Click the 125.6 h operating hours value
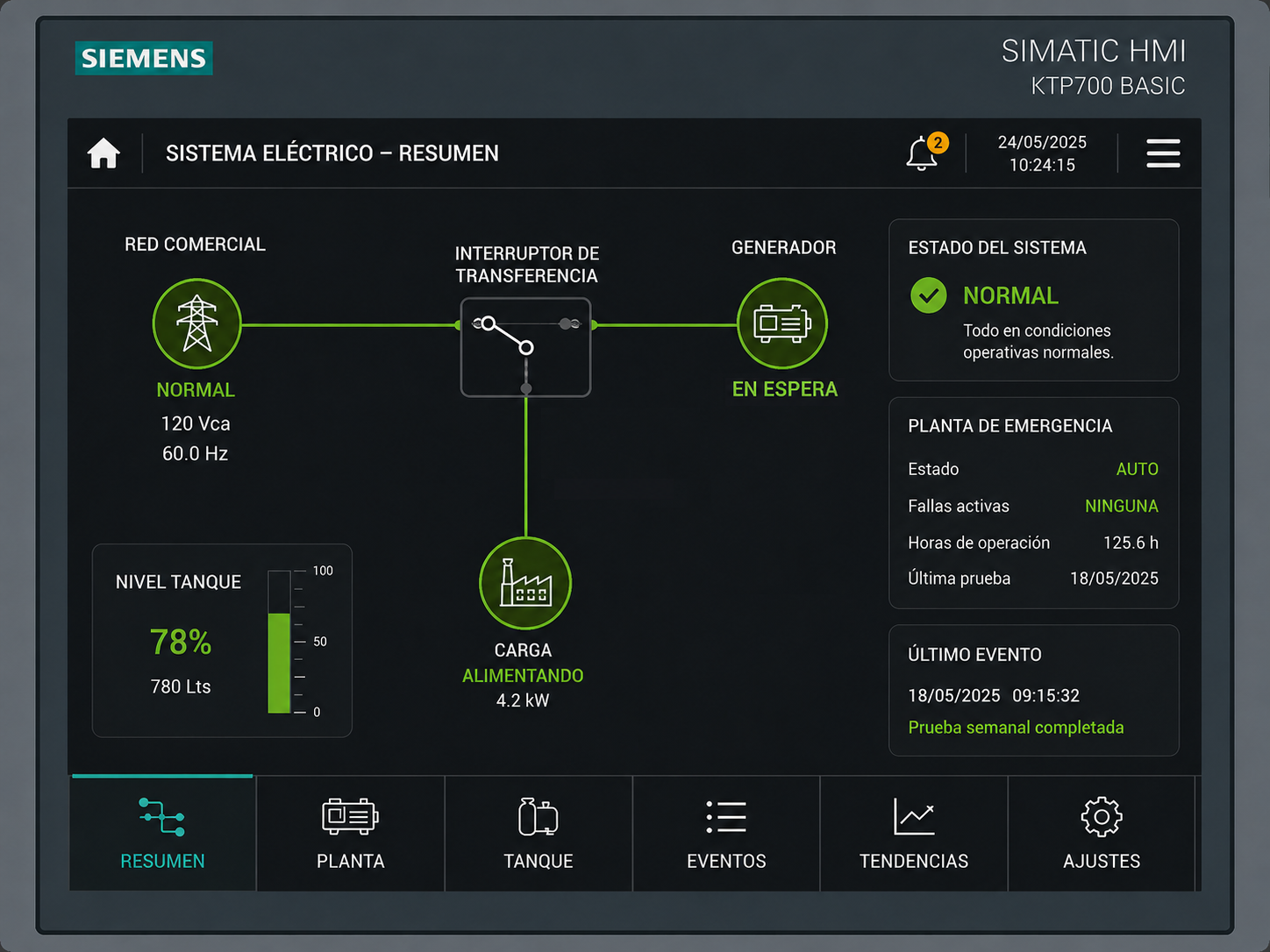The image size is (1270, 952). pyautogui.click(x=1131, y=543)
